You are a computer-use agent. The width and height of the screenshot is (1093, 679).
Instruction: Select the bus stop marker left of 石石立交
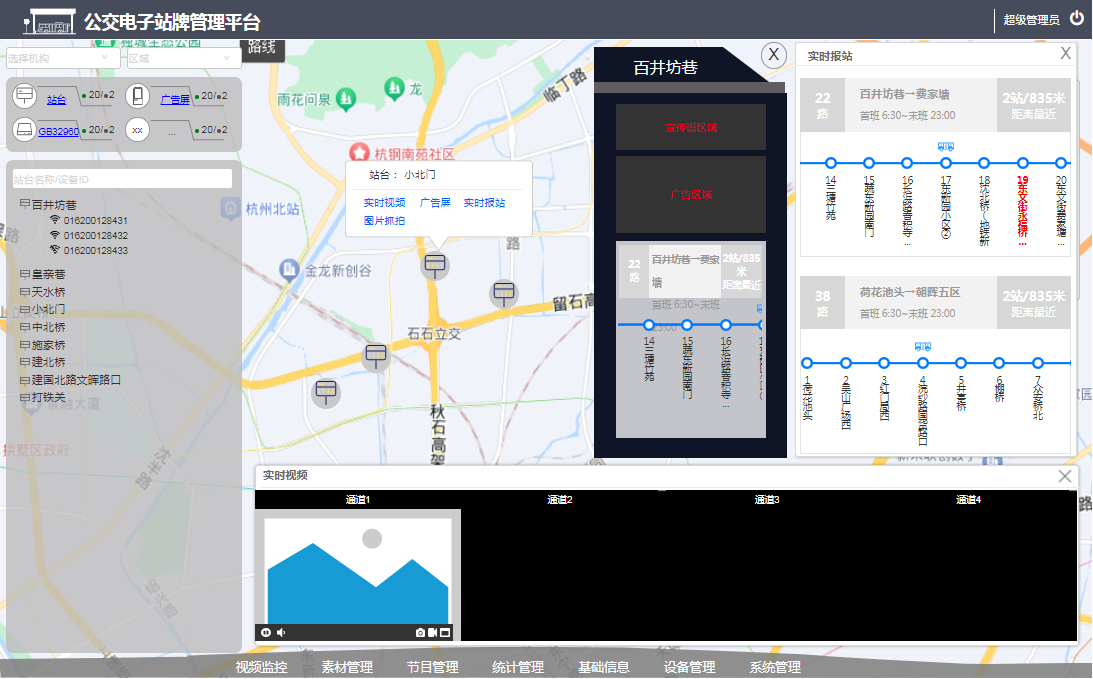pyautogui.click(x=376, y=356)
